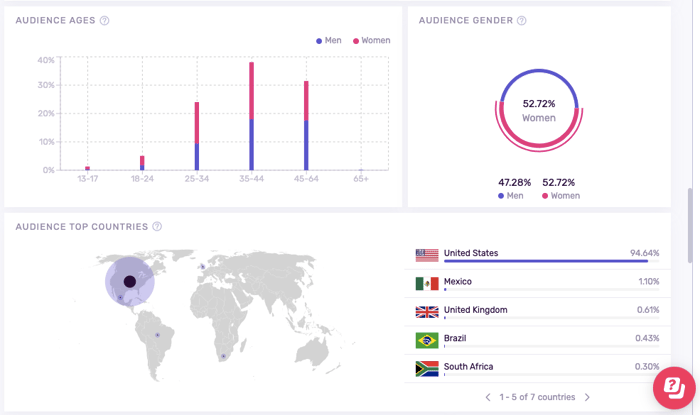Click the 45-64 age group bar
700x415 pixels.
point(306,126)
